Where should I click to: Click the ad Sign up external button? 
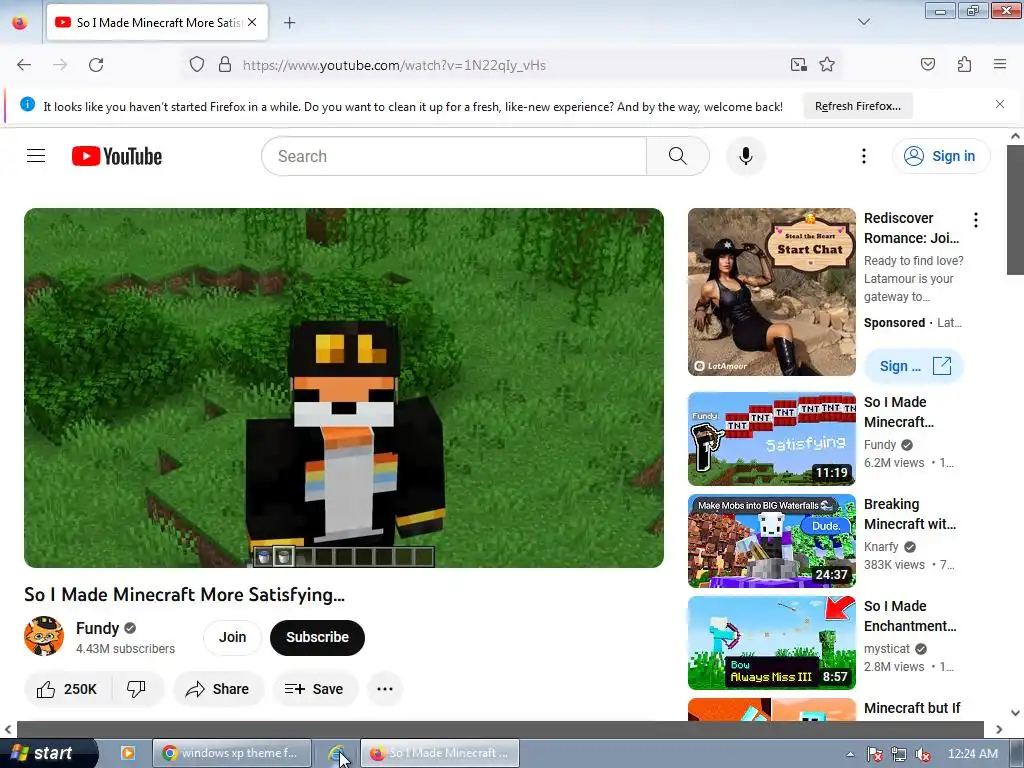(x=914, y=366)
